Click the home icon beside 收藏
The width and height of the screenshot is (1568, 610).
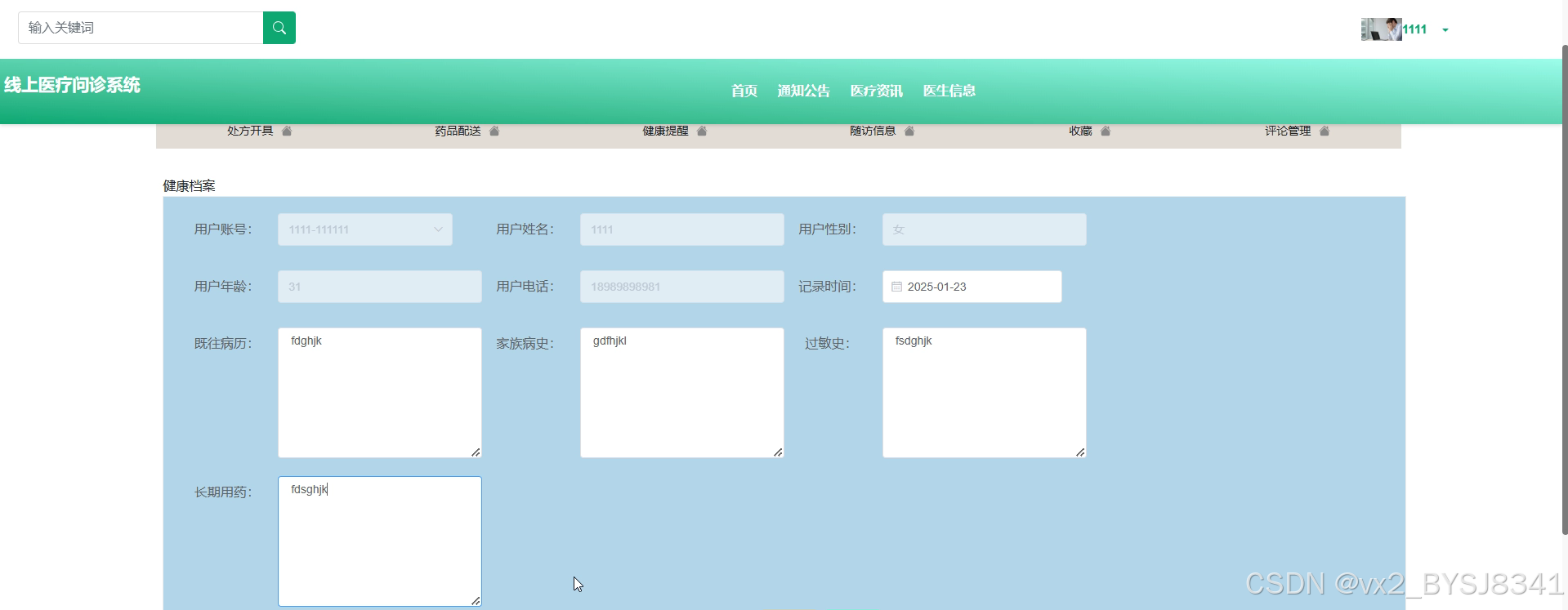click(1106, 131)
